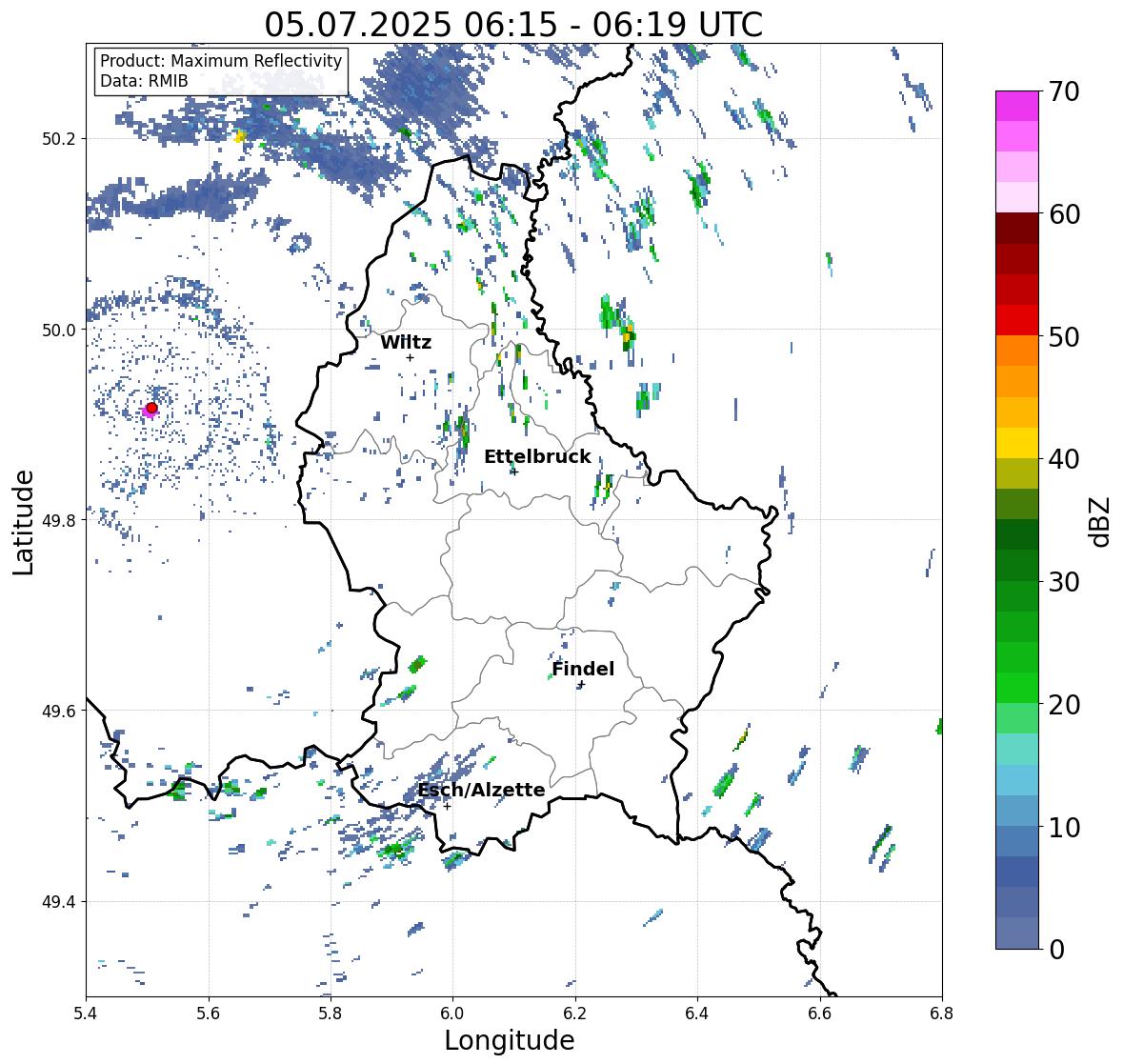Click the light blue 10 dBZ colorbar segment
Image resolution: width=1123 pixels, height=1064 pixels.
pos(1017,812)
